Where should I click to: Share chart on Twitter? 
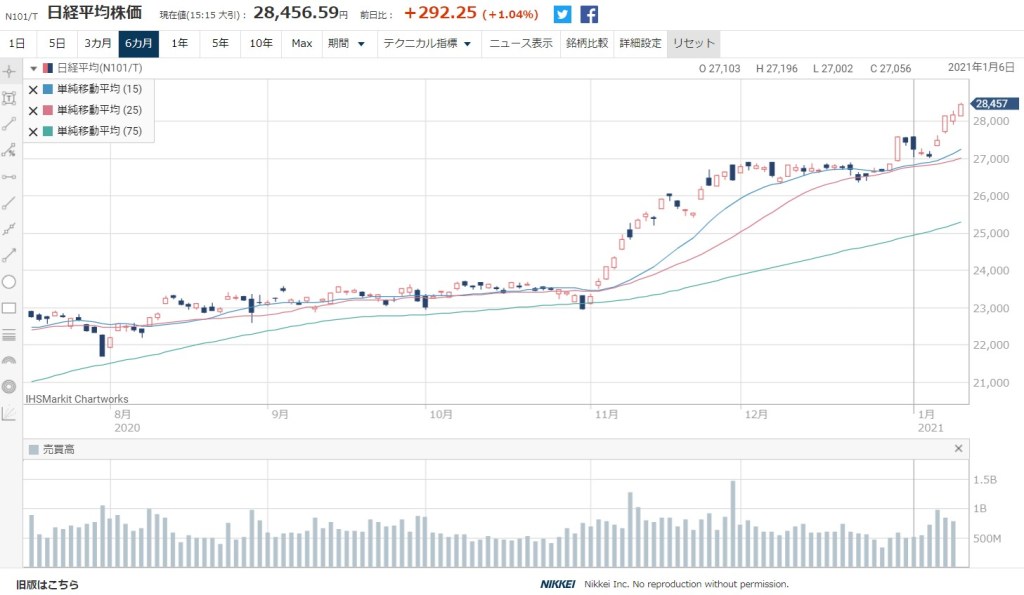coord(563,15)
